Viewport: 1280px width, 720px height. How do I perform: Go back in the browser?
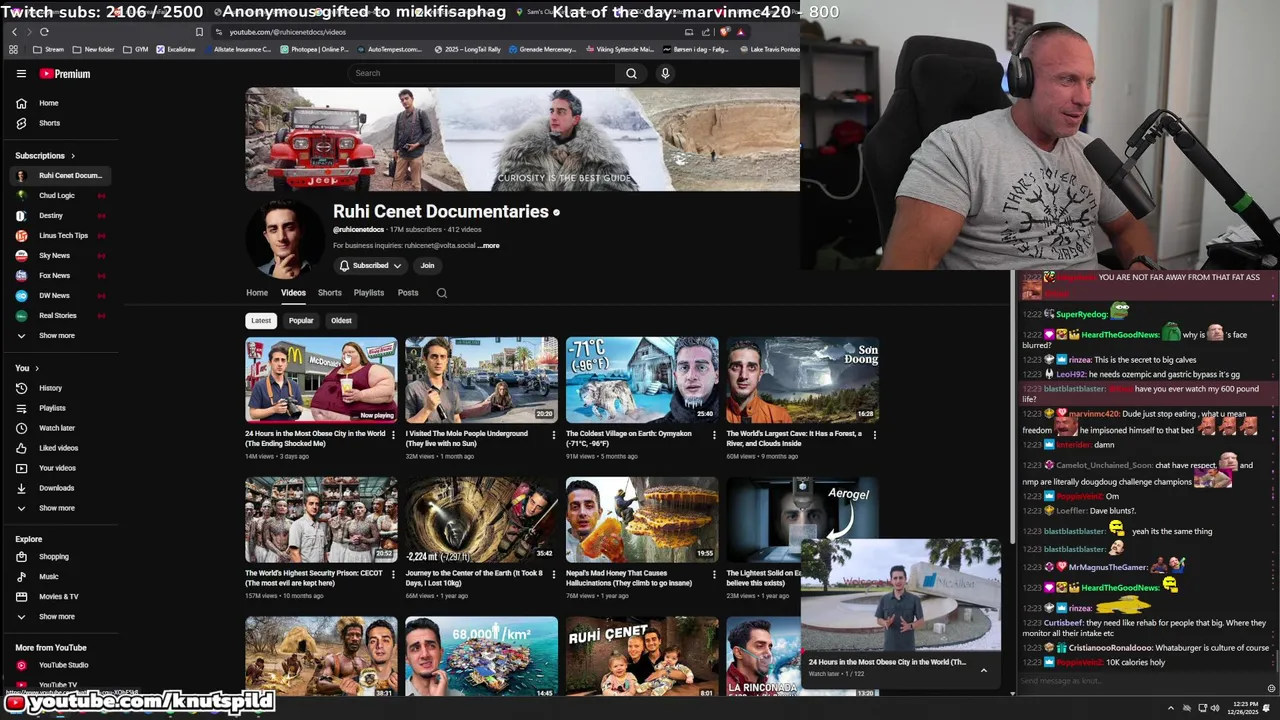tap(14, 32)
